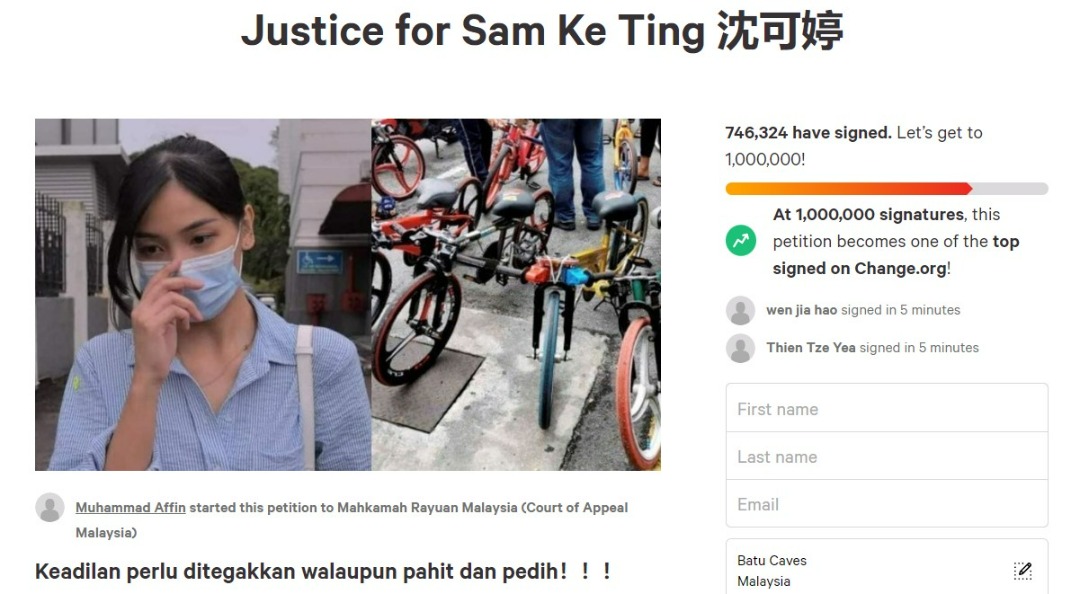The width and height of the screenshot is (1080, 594).
Task: Click the Thien Tze Yea signer name
Action: tap(811, 348)
